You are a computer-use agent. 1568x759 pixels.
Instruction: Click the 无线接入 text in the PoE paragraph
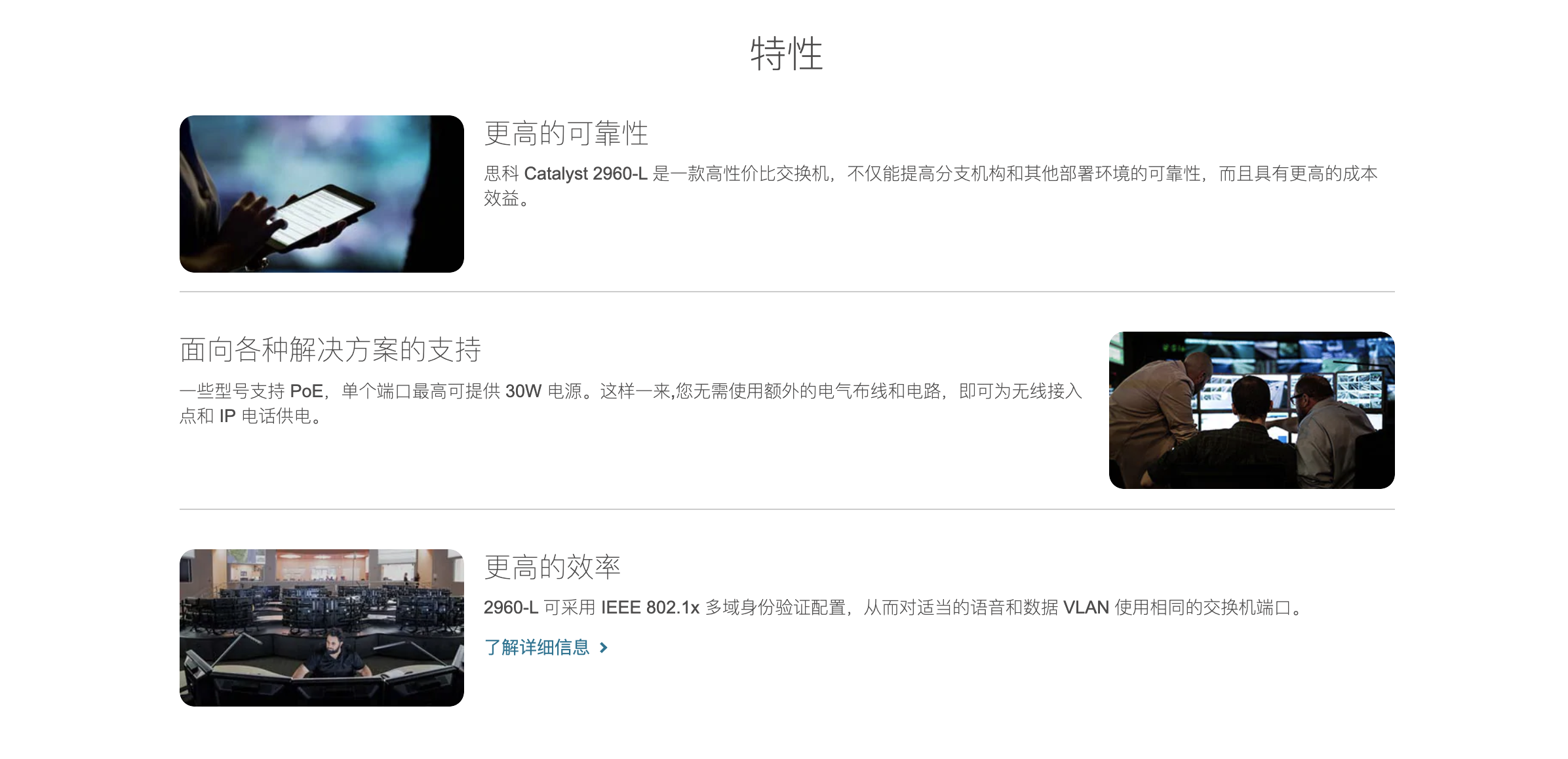pyautogui.click(x=1047, y=391)
